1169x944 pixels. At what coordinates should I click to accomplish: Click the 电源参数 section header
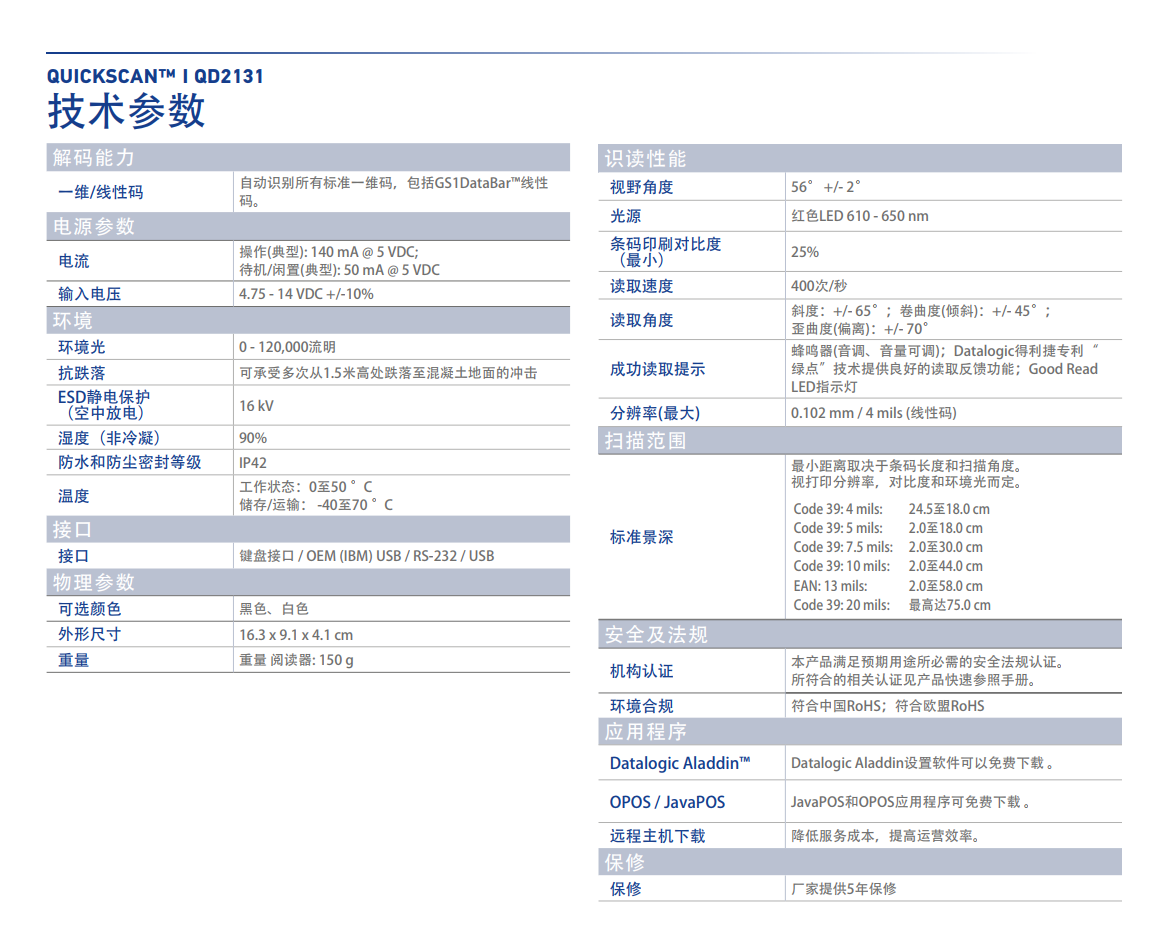[x=94, y=227]
